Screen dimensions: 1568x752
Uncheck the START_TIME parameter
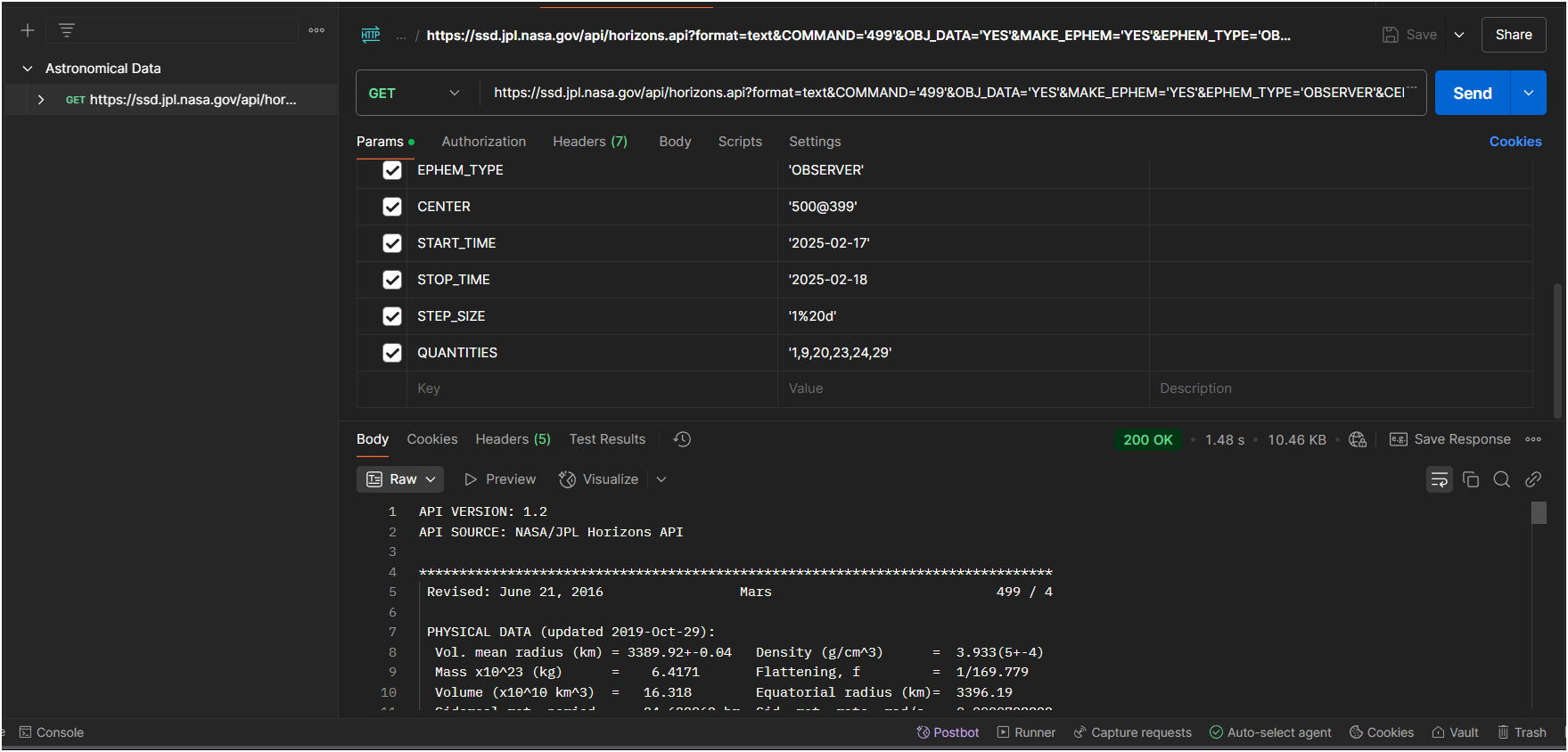tap(392, 243)
